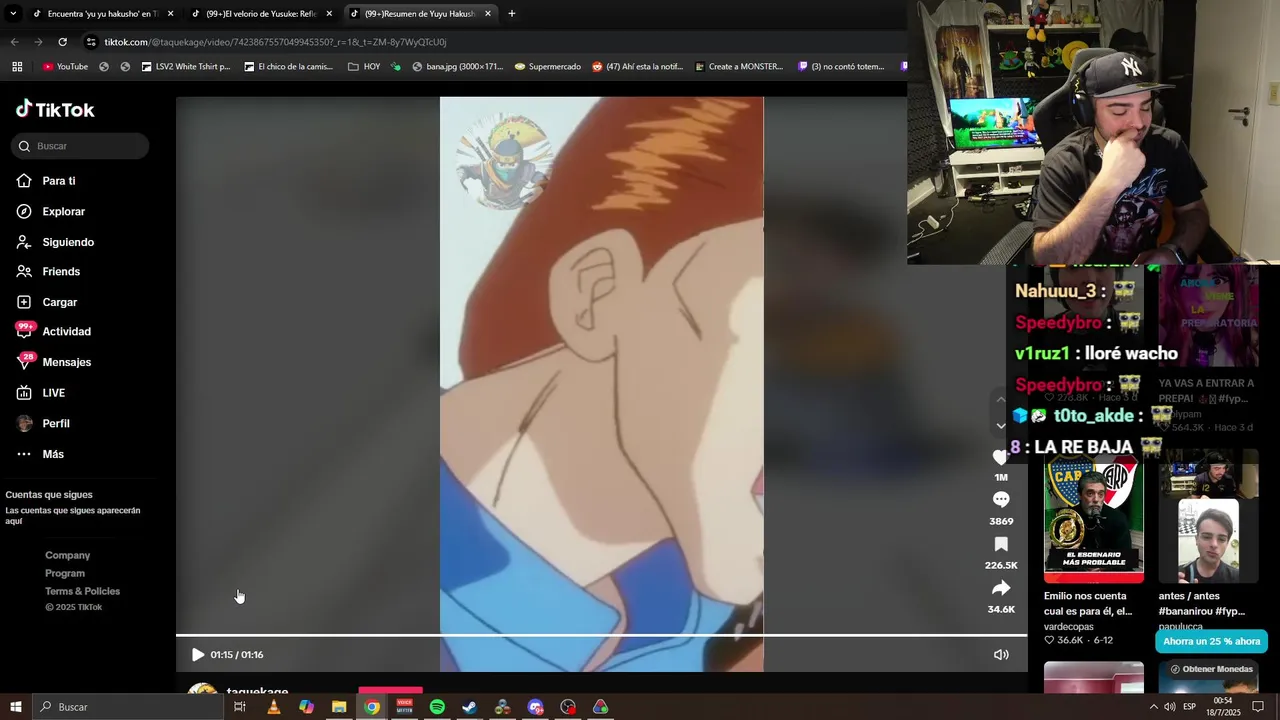Image resolution: width=1280 pixels, height=720 pixels.
Task: Open the no contó totem bookmark
Action: tap(841, 67)
